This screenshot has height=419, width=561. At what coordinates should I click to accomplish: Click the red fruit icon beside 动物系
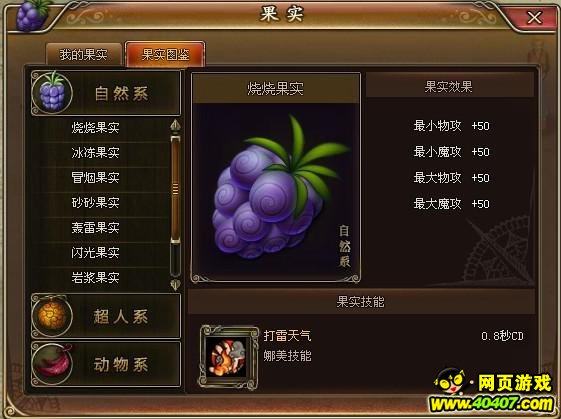[52, 364]
